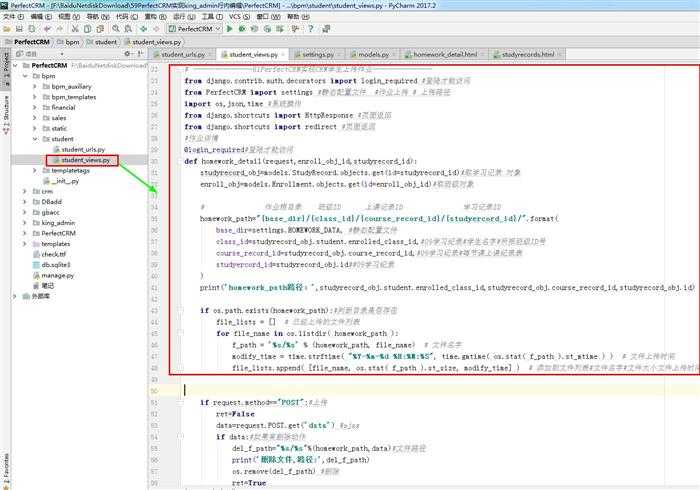Click the Cut scissors icon

[75, 29]
